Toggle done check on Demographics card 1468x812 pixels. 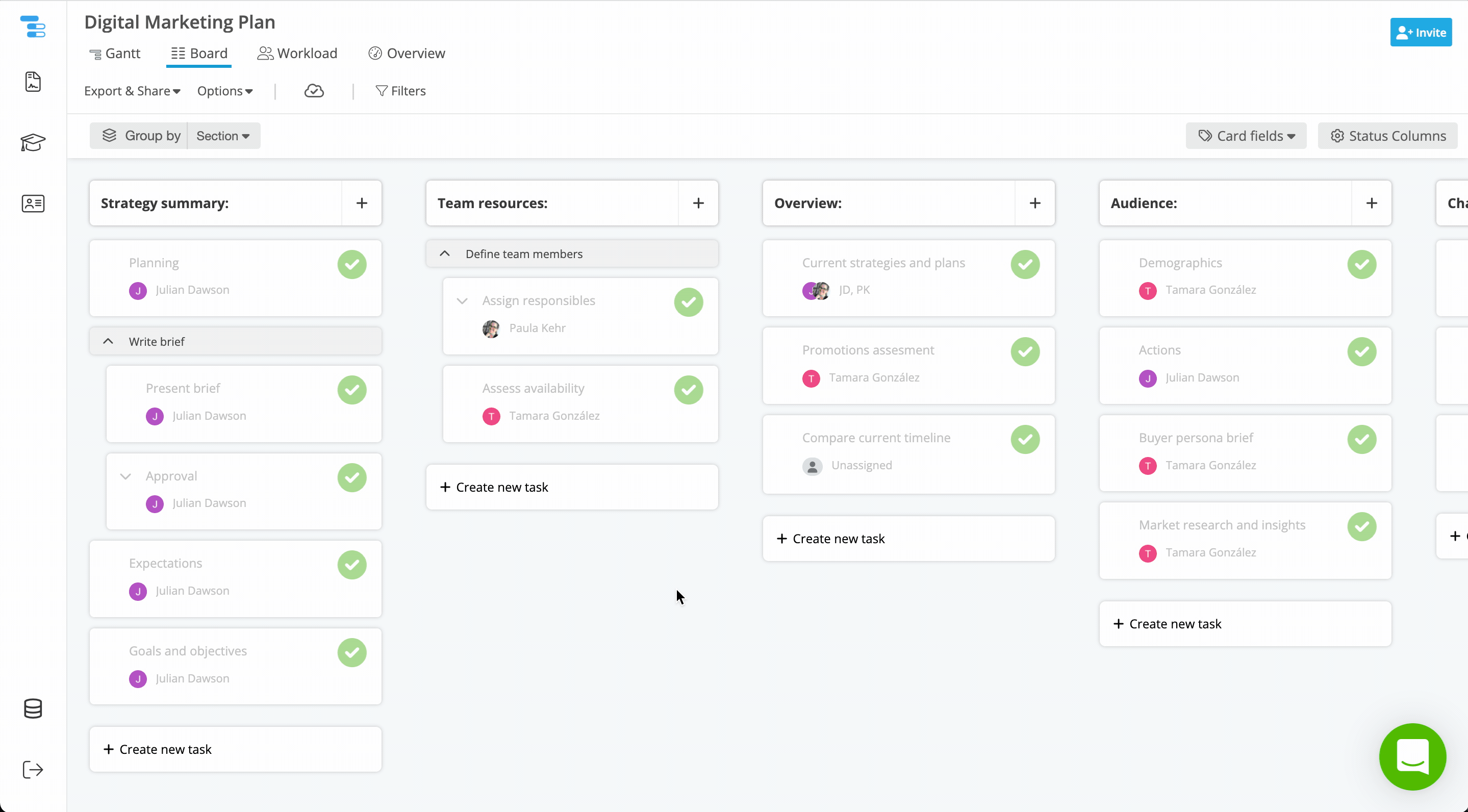pyautogui.click(x=1361, y=264)
